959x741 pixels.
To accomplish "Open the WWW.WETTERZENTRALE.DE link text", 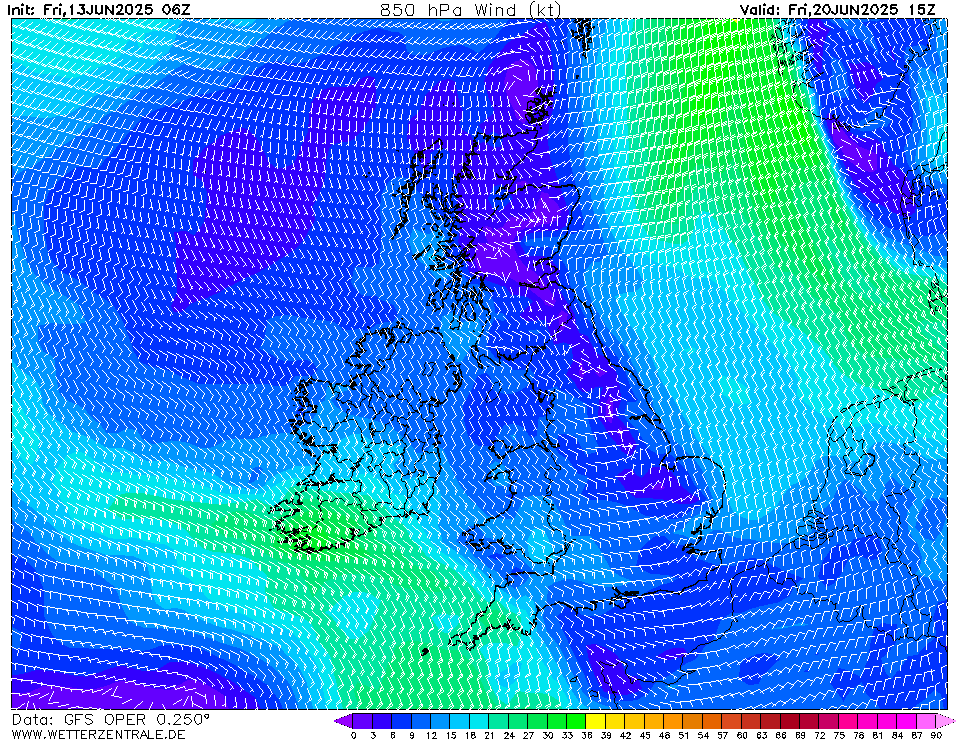I will (x=98, y=734).
